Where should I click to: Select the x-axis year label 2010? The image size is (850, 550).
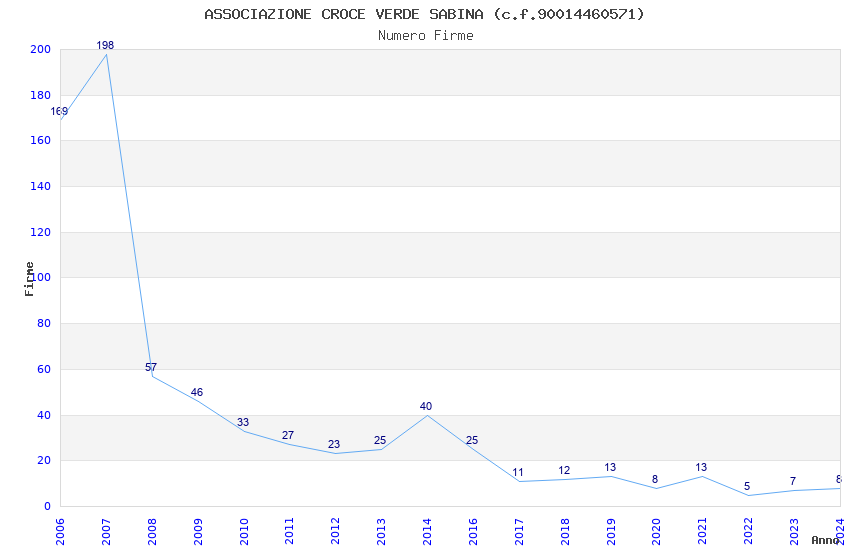[x=243, y=532]
